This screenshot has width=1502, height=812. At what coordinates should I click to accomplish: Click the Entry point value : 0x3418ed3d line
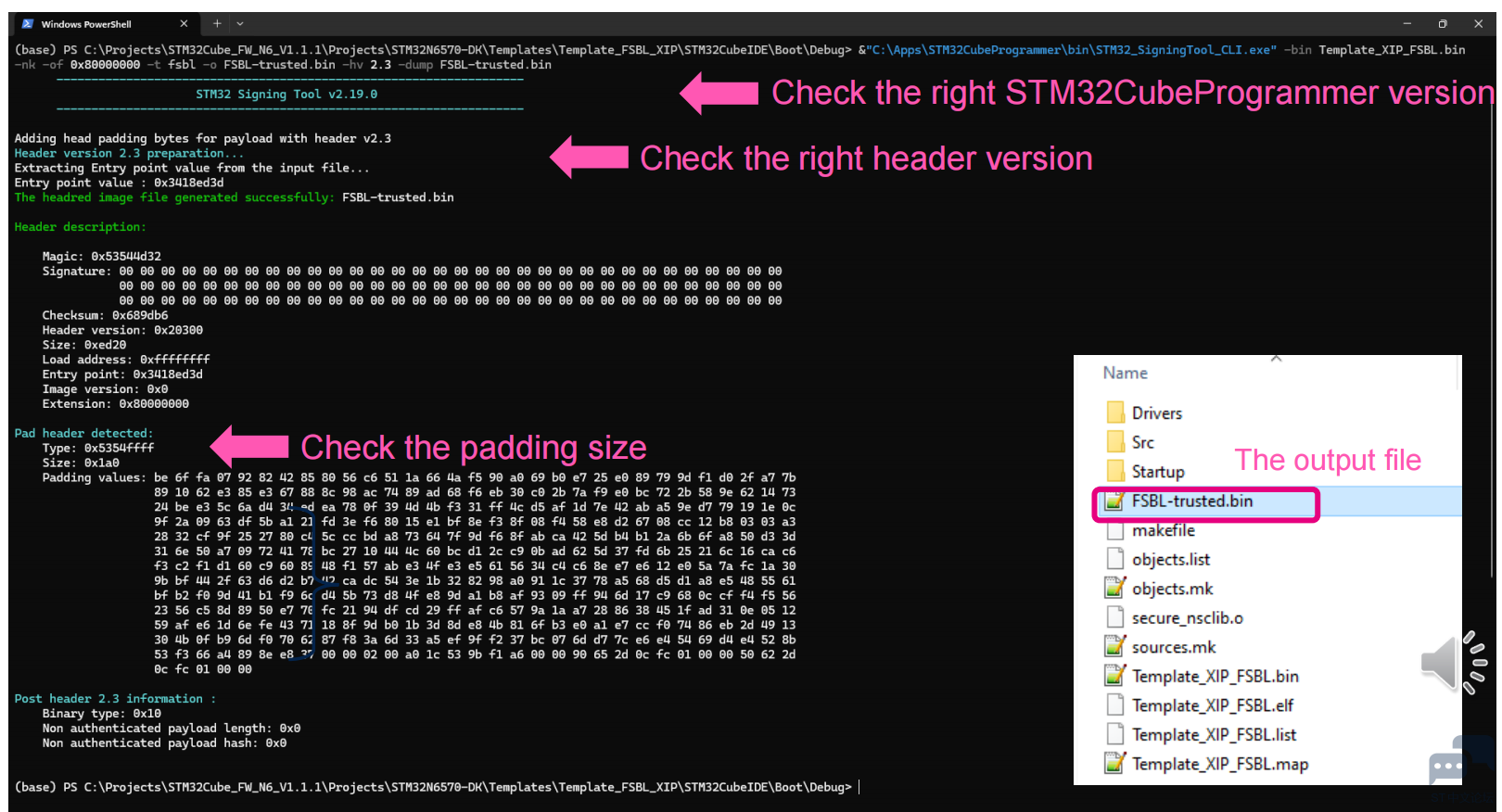coord(119,183)
